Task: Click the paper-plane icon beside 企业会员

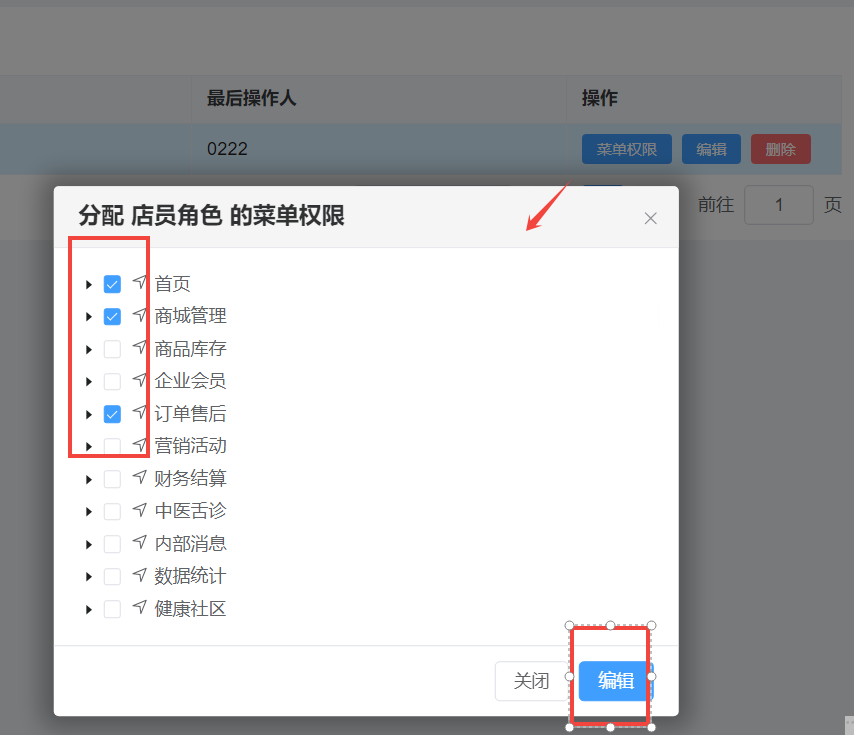Action: (x=140, y=379)
